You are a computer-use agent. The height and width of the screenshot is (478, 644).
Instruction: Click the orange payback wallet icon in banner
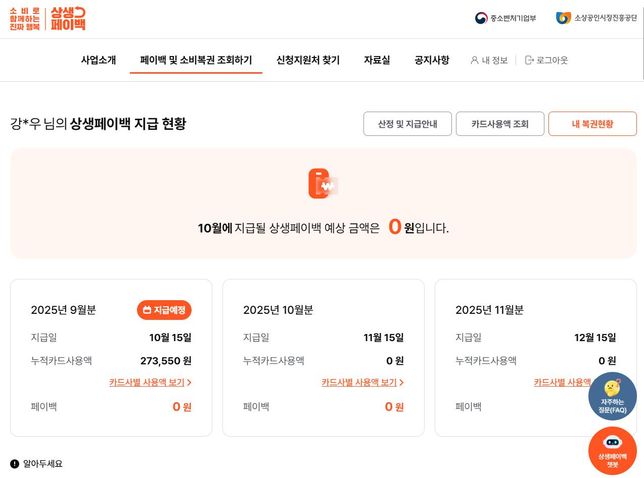coord(322,183)
